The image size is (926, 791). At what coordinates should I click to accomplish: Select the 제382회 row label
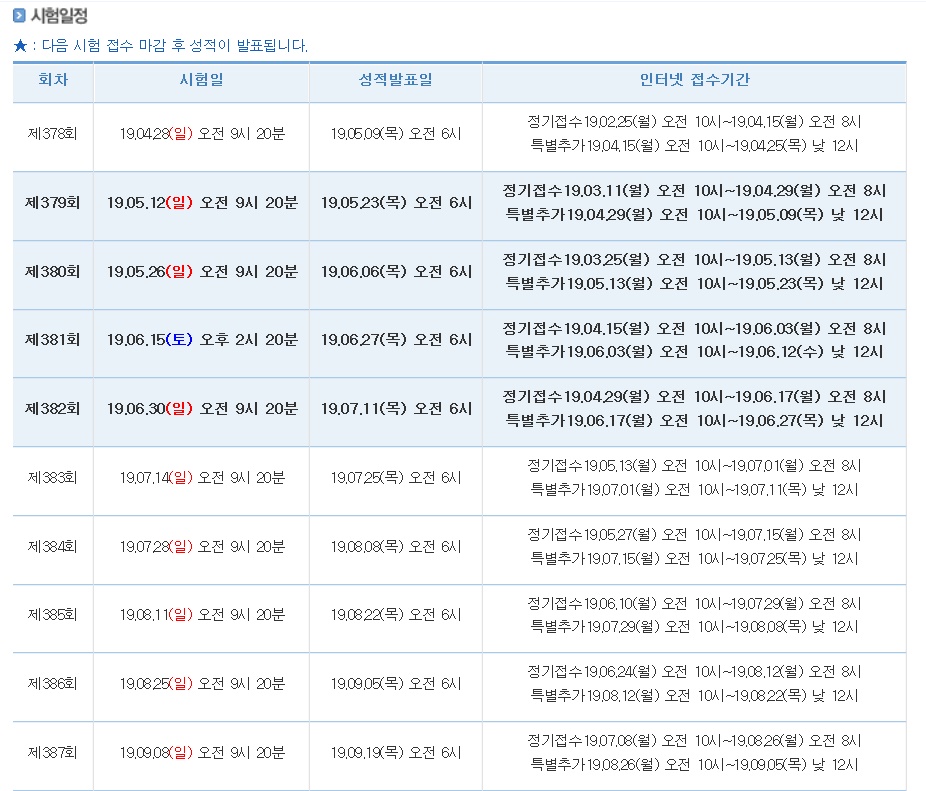pyautogui.click(x=53, y=409)
